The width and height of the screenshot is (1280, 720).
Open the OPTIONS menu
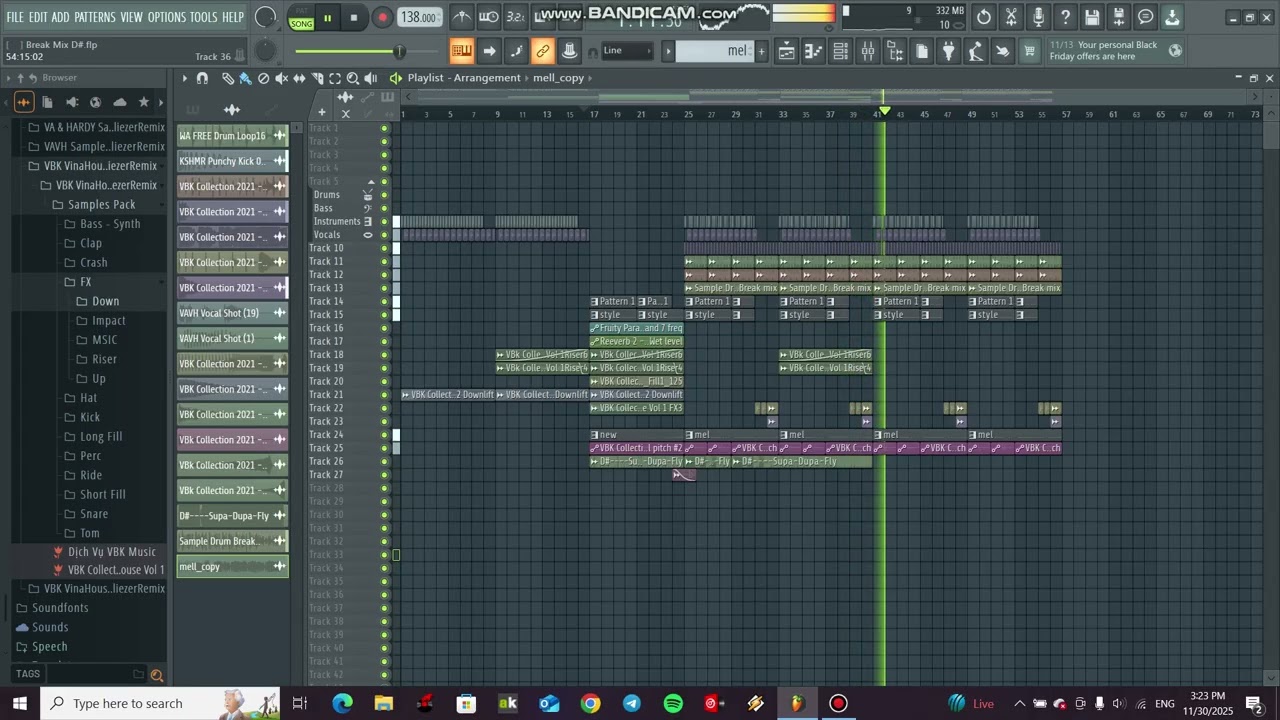[x=167, y=17]
